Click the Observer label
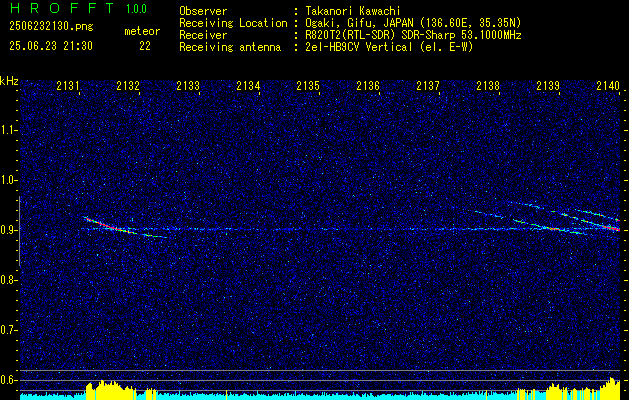This screenshot has width=629, height=400. click(203, 11)
